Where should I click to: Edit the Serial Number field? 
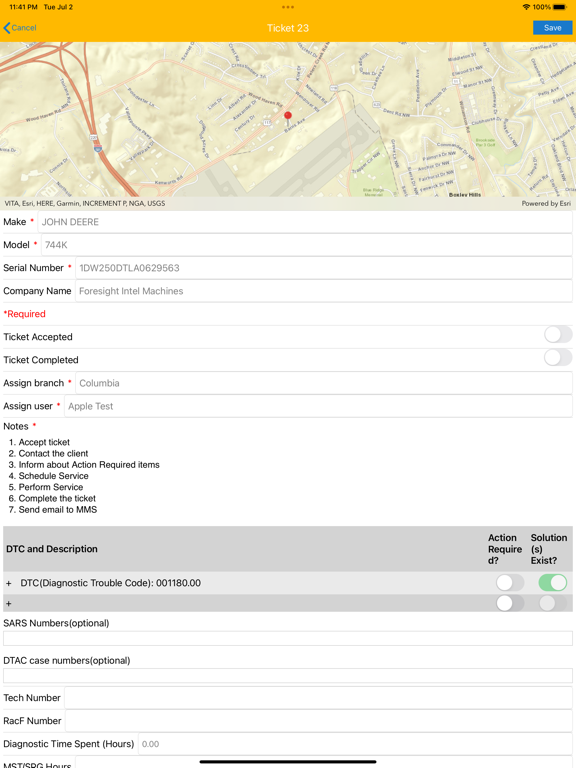click(324, 268)
